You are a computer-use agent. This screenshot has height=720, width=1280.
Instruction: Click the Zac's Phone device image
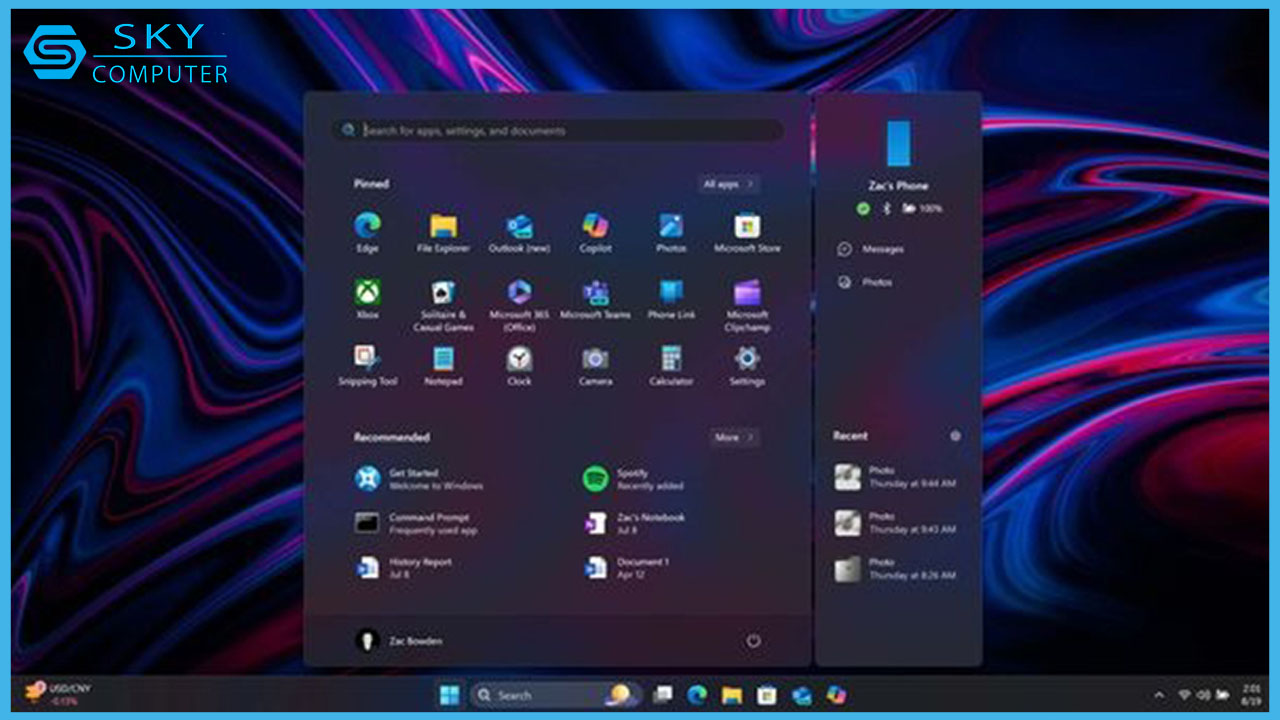click(x=898, y=144)
